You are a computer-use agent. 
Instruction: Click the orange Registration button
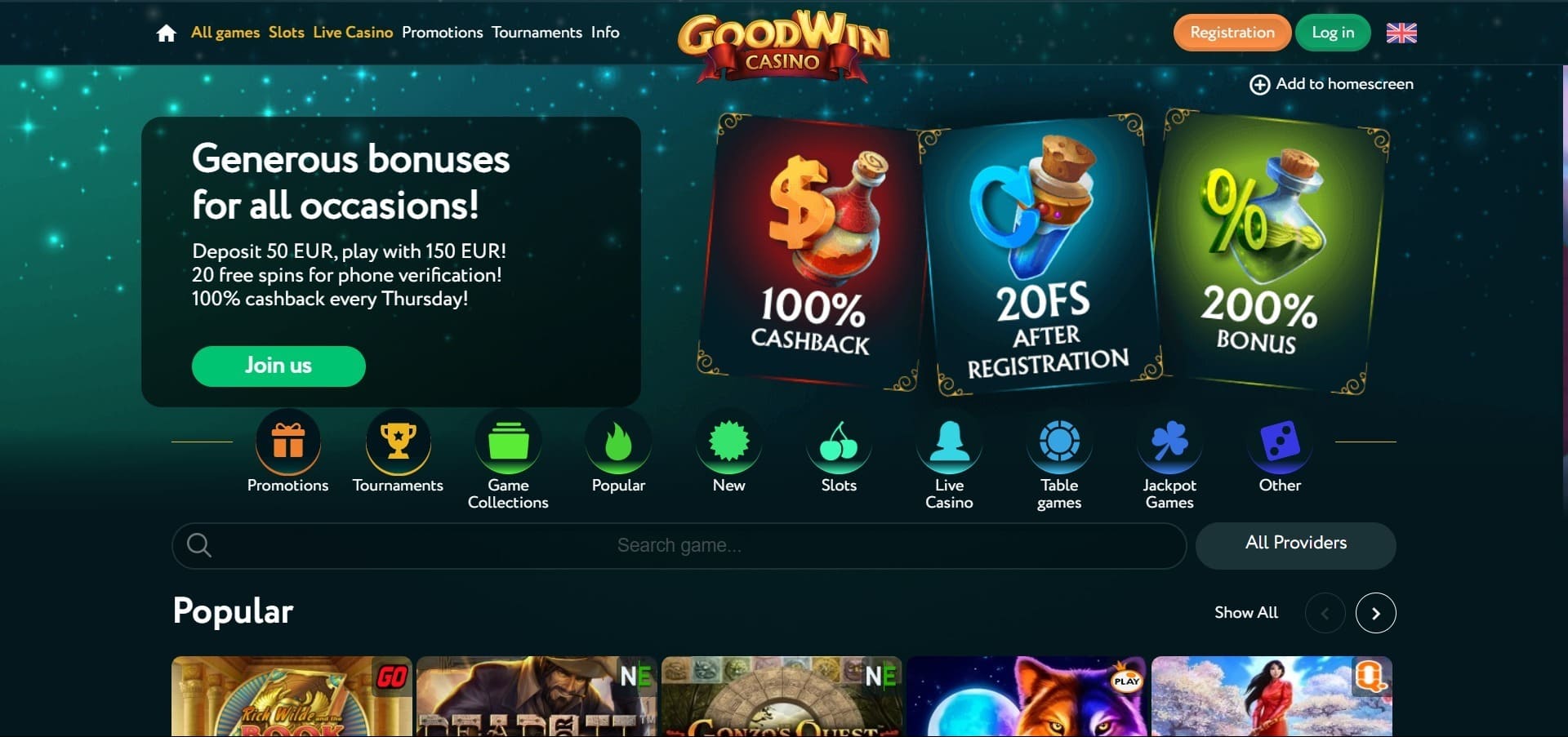[1232, 33]
